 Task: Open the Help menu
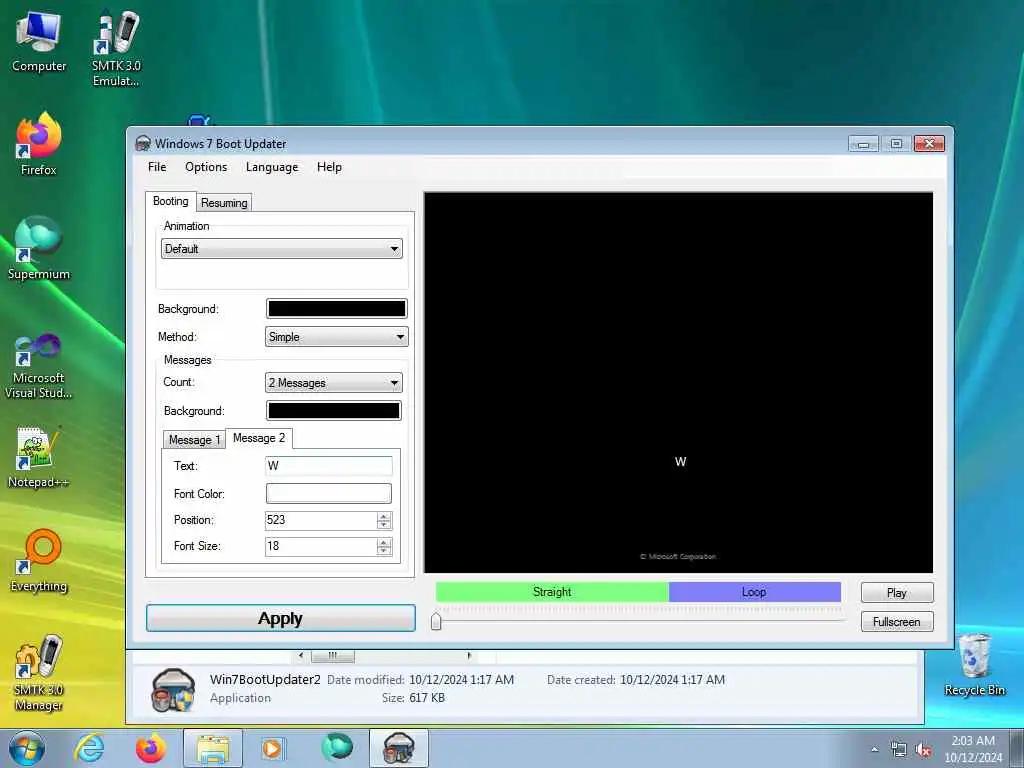coord(329,167)
